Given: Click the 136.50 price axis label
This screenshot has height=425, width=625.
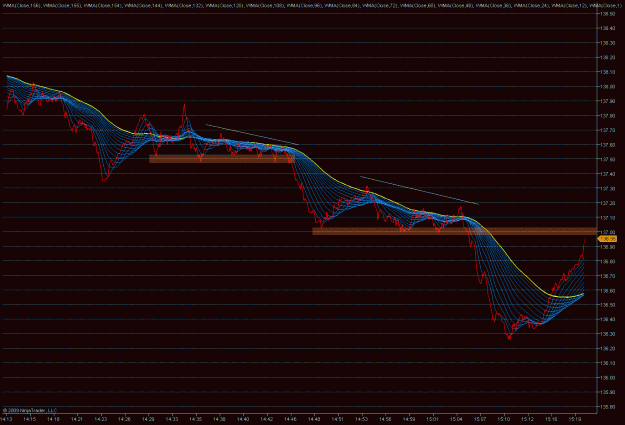Looking at the screenshot, I should click(x=607, y=305).
